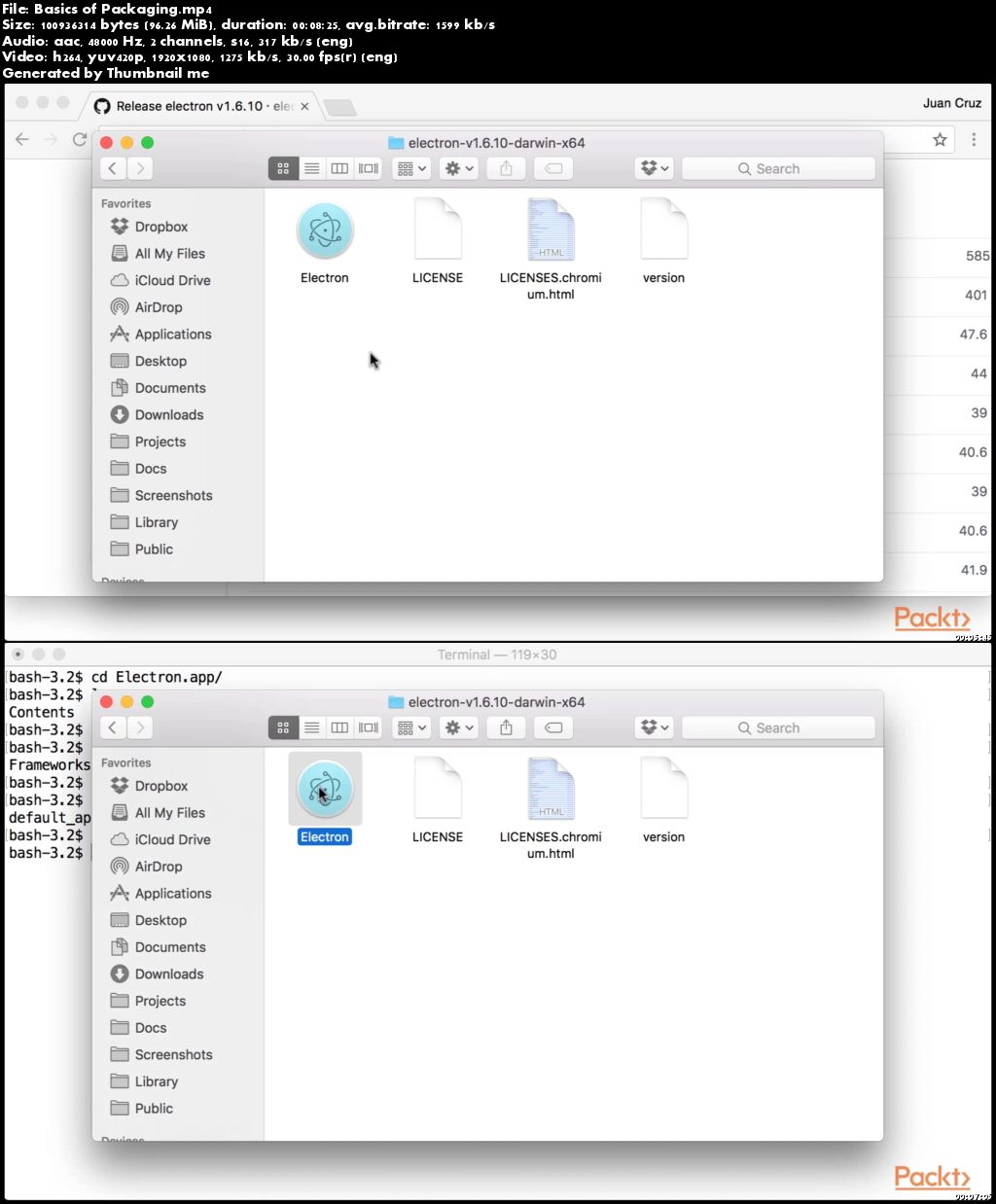Open Downloads in Finder sidebar over Chrome
996x1204 pixels.
click(157, 415)
